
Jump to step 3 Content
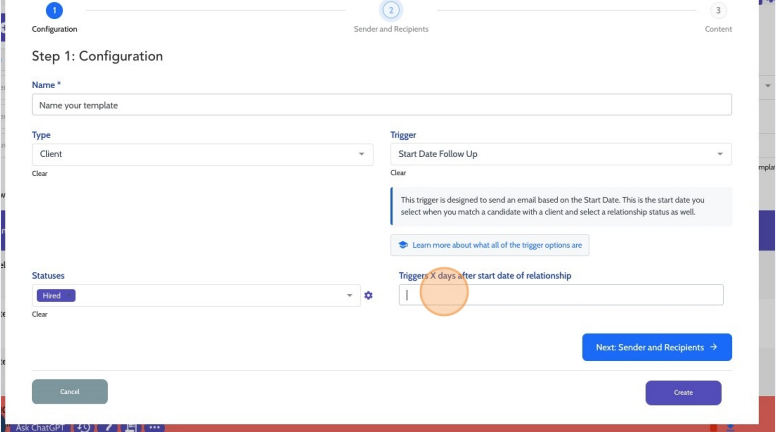[718, 10]
